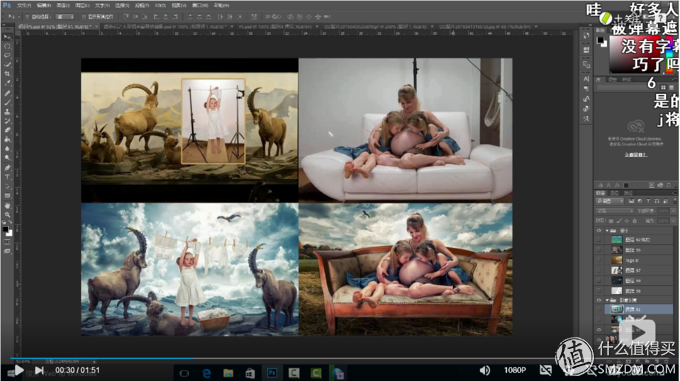Pick the Horizontal Type tool

7,177
